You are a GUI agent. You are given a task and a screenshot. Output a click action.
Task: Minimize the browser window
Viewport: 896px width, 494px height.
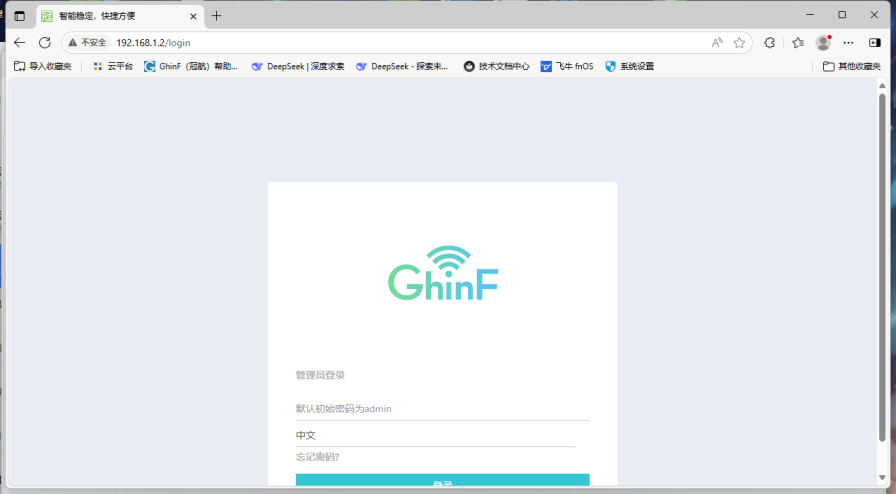click(x=810, y=15)
